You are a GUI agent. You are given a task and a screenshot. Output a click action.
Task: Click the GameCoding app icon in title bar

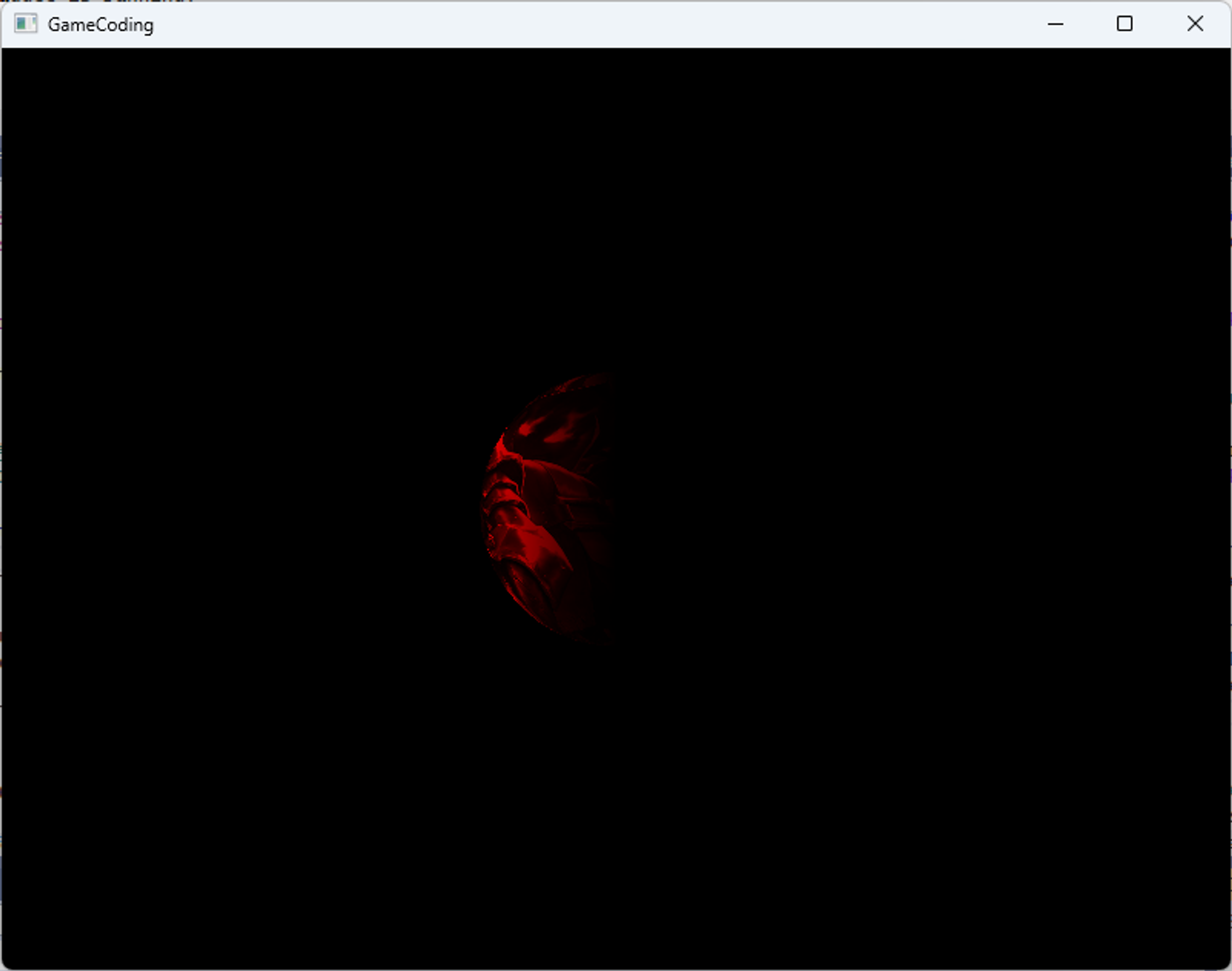click(x=25, y=24)
